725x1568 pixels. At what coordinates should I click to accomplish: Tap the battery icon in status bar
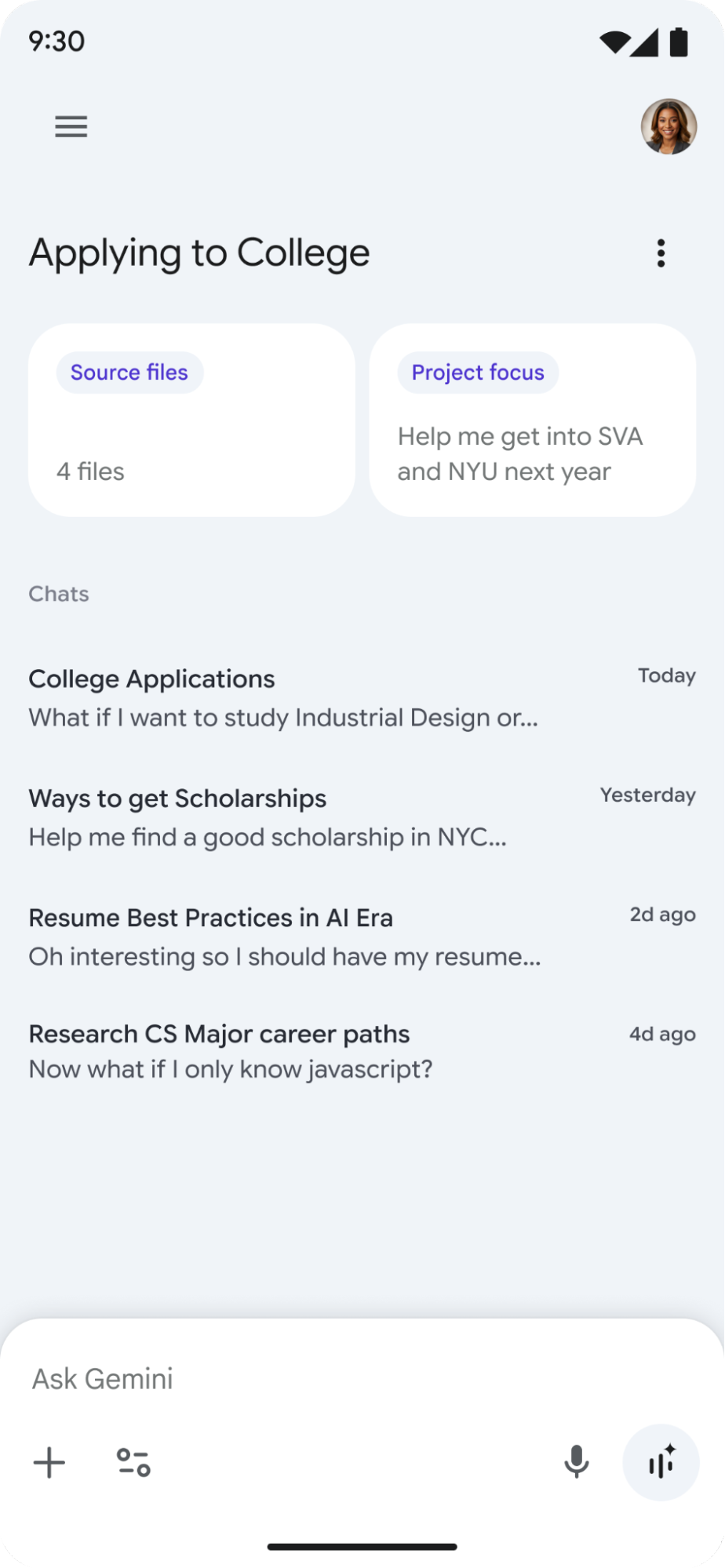(679, 42)
